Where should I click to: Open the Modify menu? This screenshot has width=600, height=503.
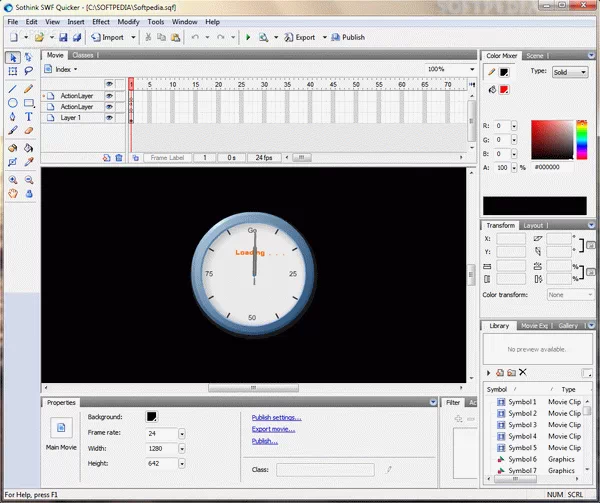click(128, 21)
